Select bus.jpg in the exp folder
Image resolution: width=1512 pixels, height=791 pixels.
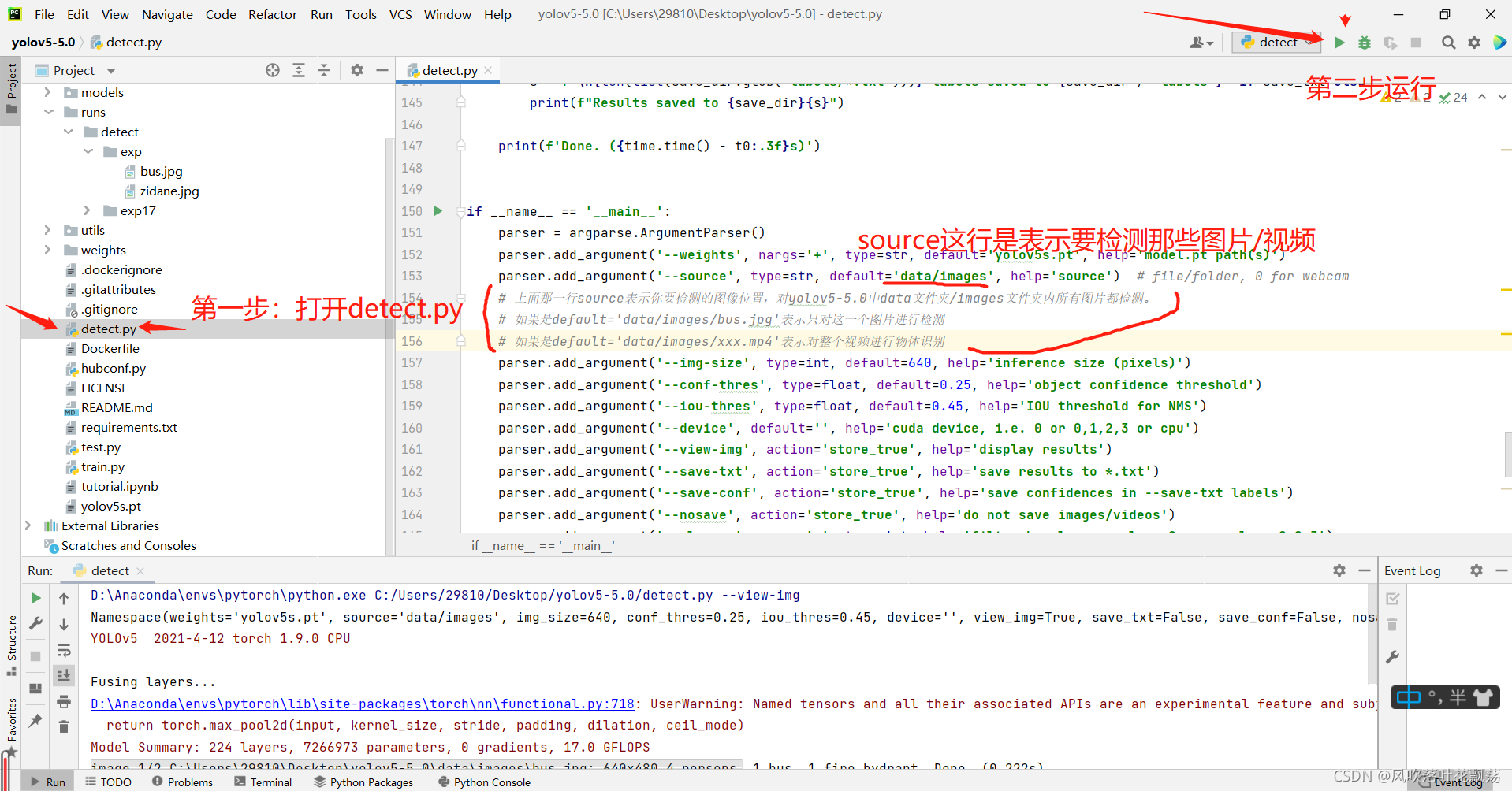coord(161,171)
